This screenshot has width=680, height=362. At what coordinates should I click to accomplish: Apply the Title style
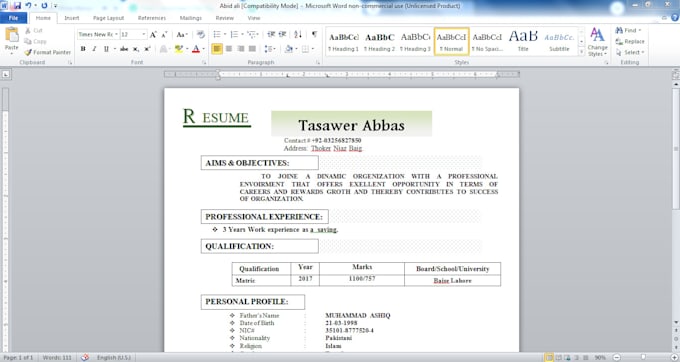click(523, 42)
